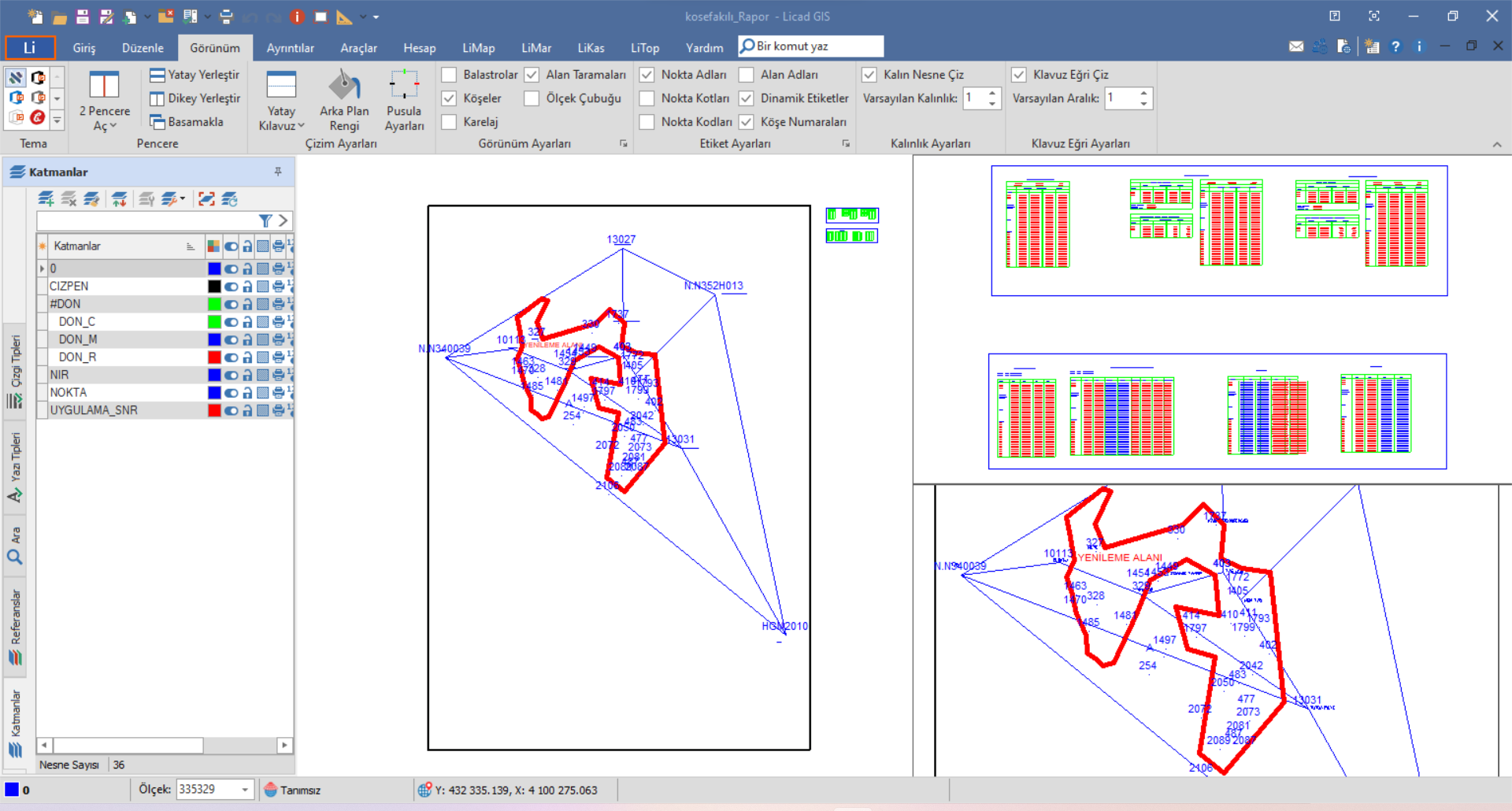This screenshot has height=811, width=1512.
Task: Open the Arka Plan Rengi paint bucket
Action: tap(344, 84)
